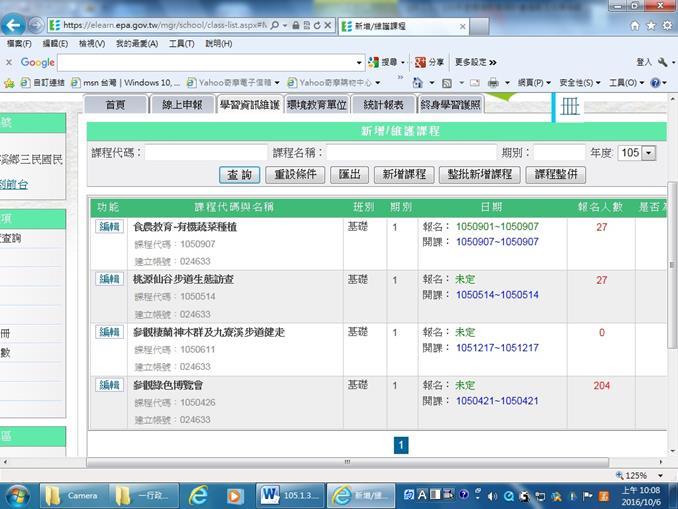Click 編輯 for 桃源仙谷步道生態訪查 course

click(109, 279)
